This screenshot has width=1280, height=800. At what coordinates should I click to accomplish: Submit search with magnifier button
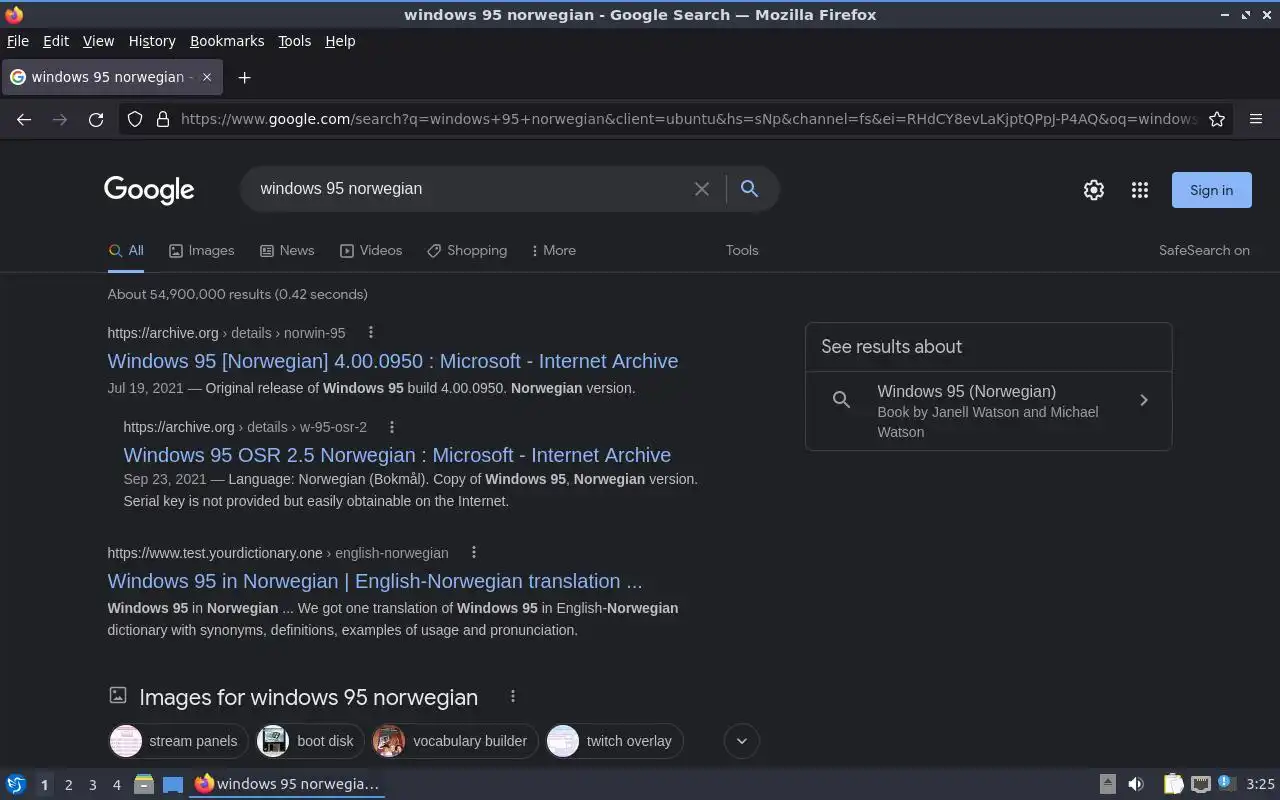[x=749, y=189]
